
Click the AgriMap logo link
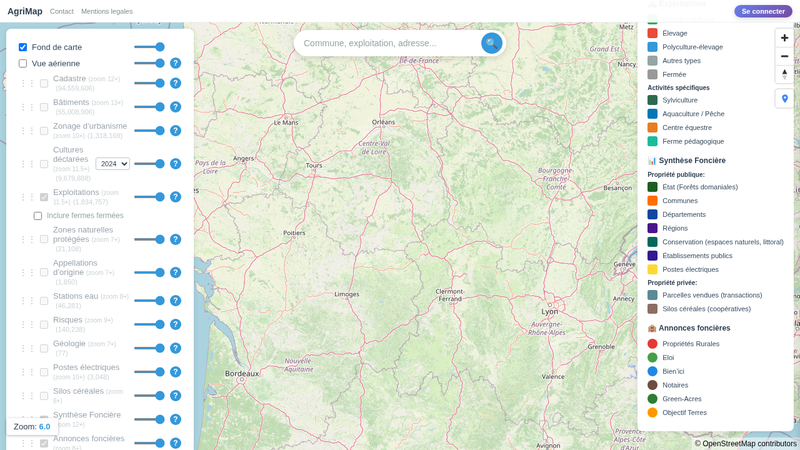pos(24,11)
